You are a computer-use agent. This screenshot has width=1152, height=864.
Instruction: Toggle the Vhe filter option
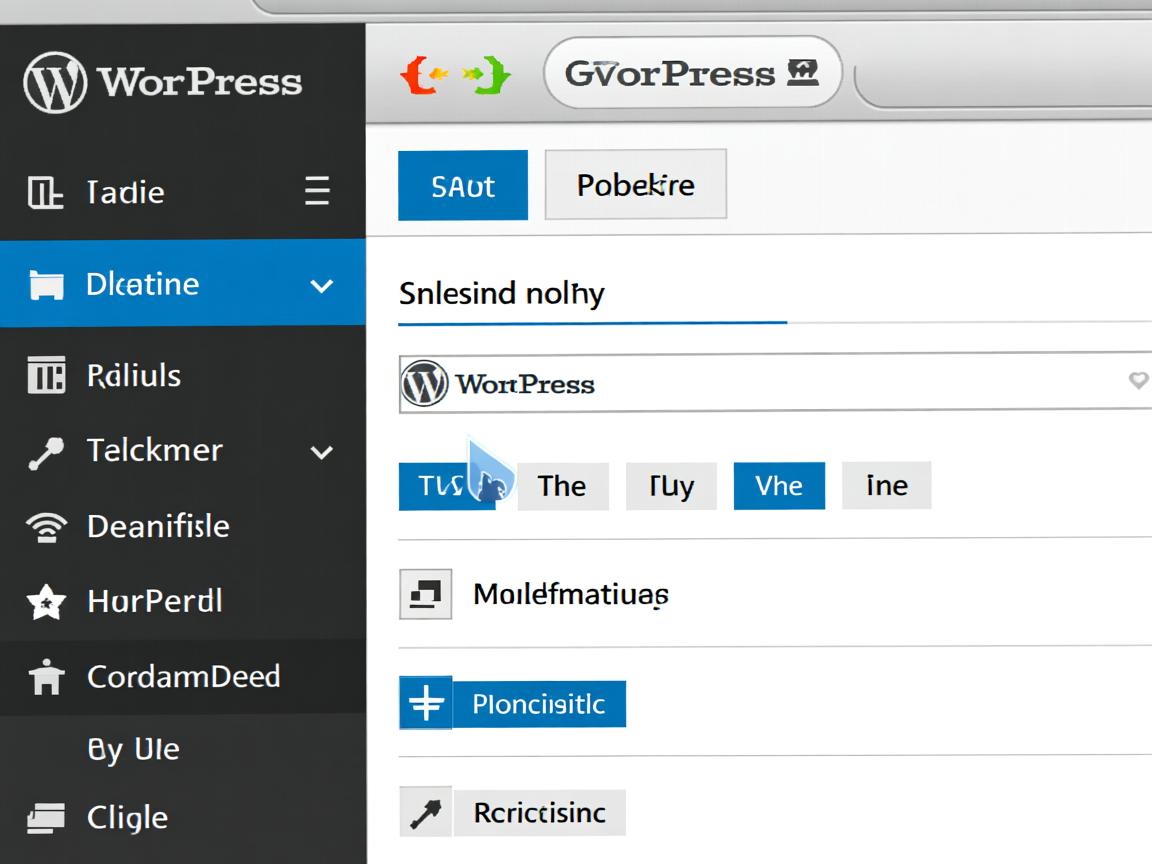point(779,486)
